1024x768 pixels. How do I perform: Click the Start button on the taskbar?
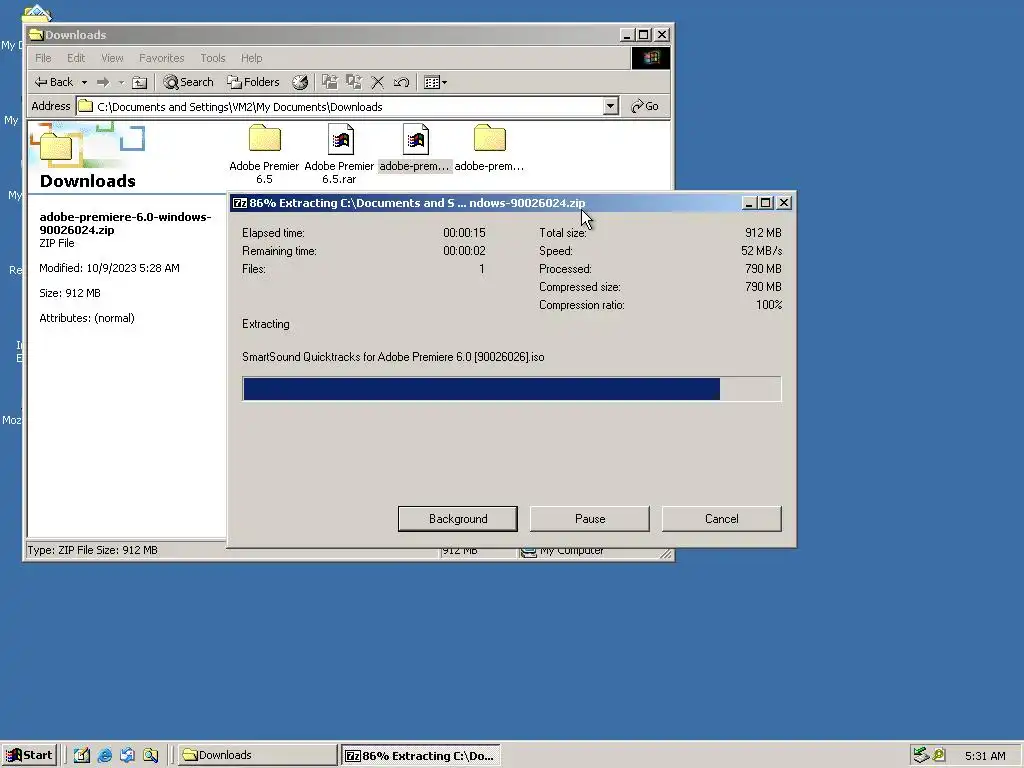click(x=29, y=755)
